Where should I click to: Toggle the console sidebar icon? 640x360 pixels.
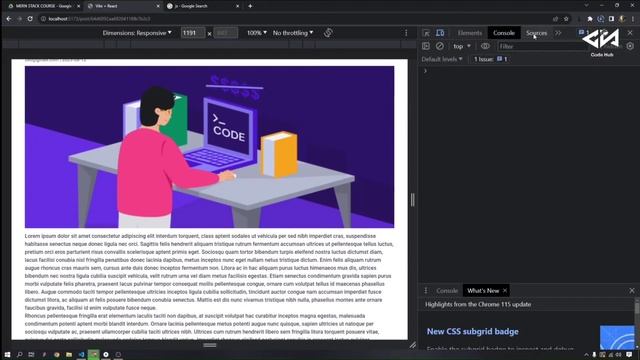click(426, 46)
